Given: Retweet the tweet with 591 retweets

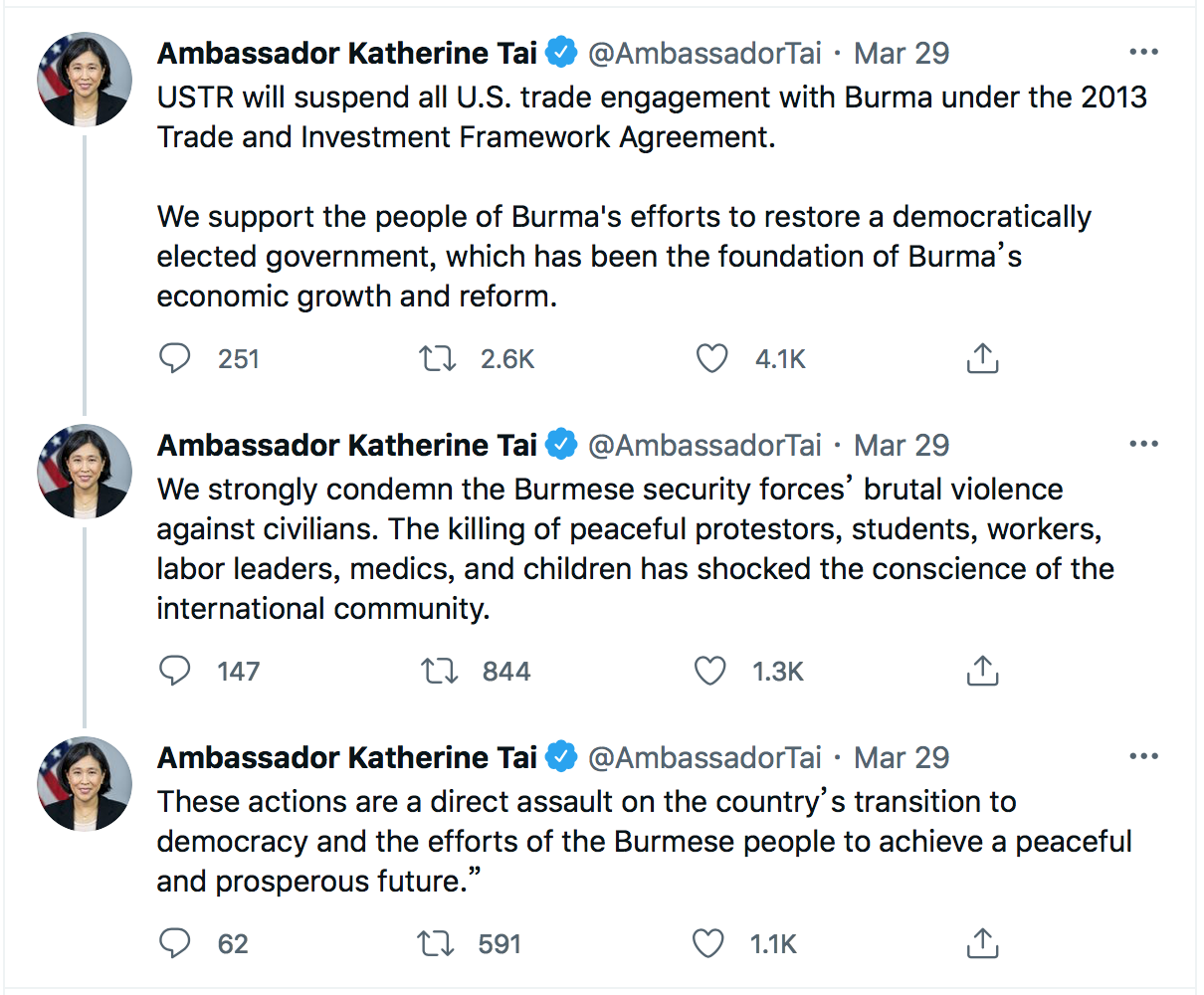Looking at the screenshot, I should (437, 943).
